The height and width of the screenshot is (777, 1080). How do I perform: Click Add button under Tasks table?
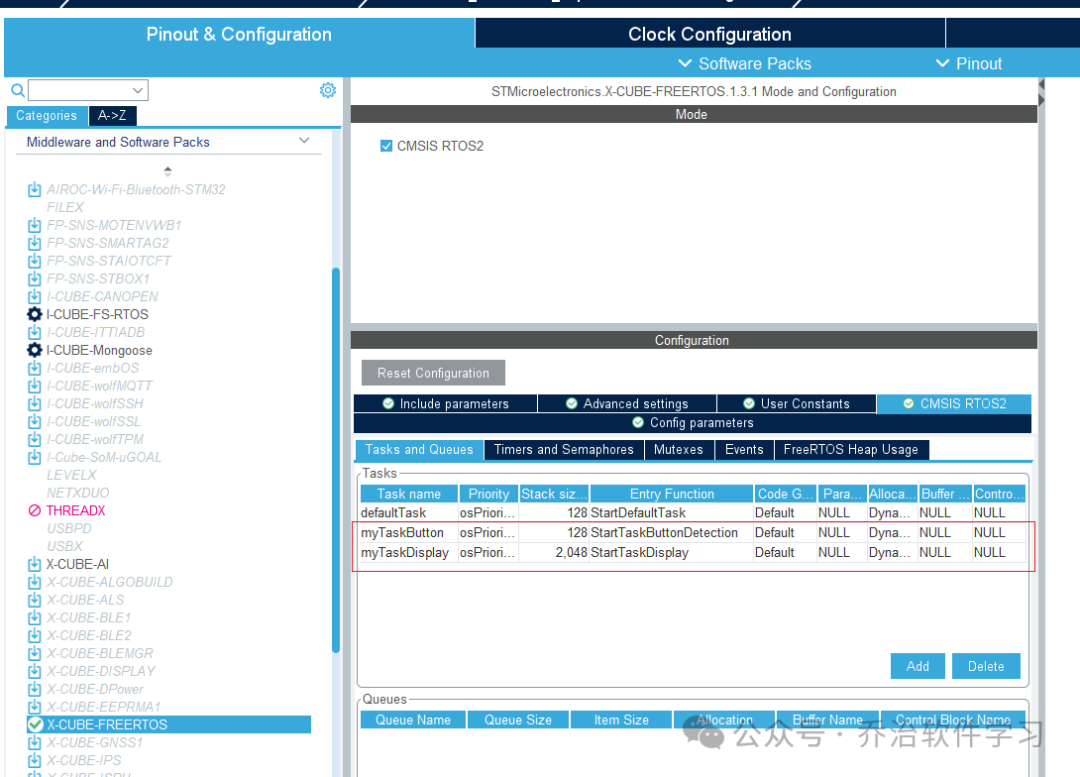coord(917,666)
